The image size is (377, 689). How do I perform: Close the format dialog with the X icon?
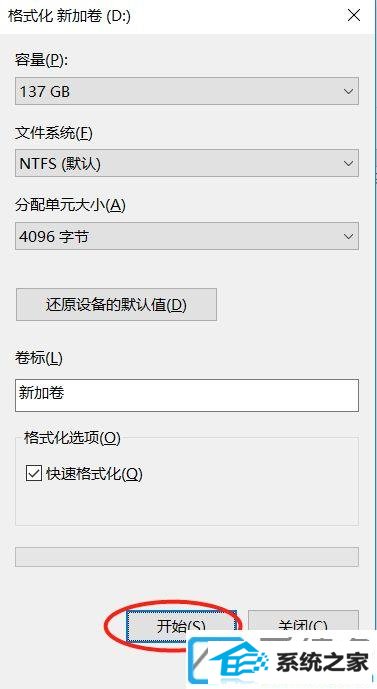click(x=354, y=16)
